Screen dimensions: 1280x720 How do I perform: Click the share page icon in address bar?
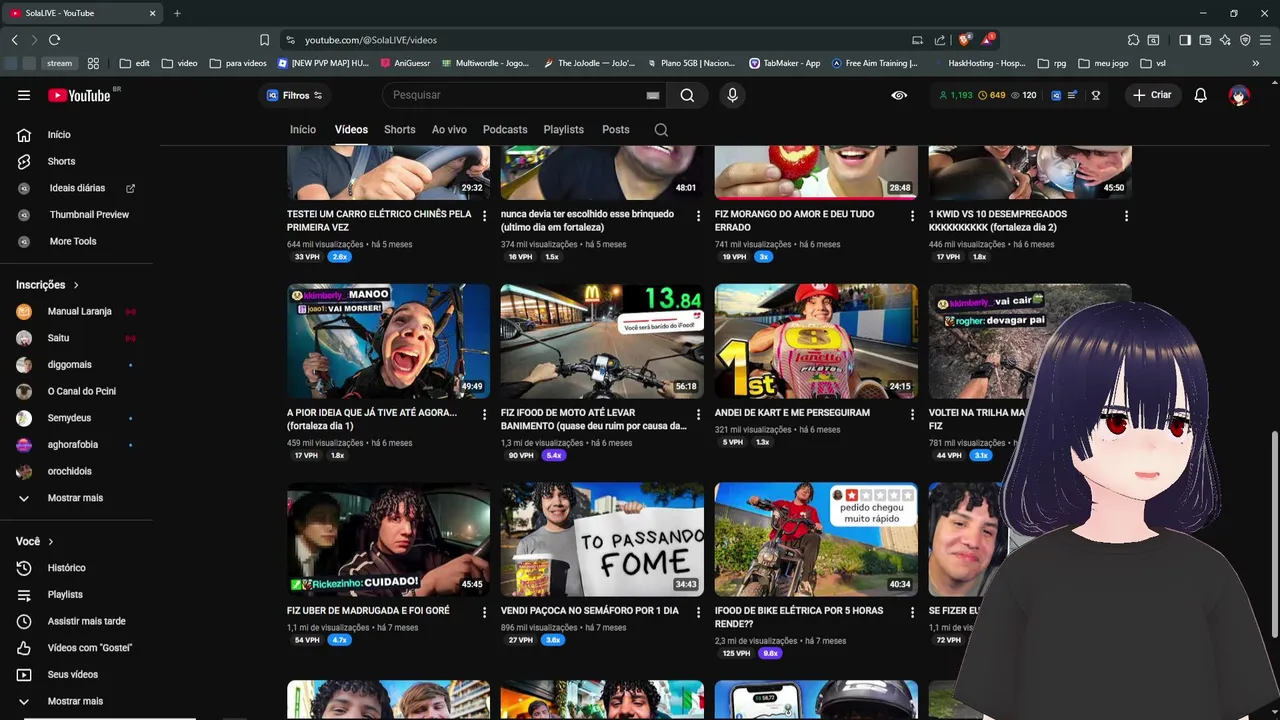940,40
